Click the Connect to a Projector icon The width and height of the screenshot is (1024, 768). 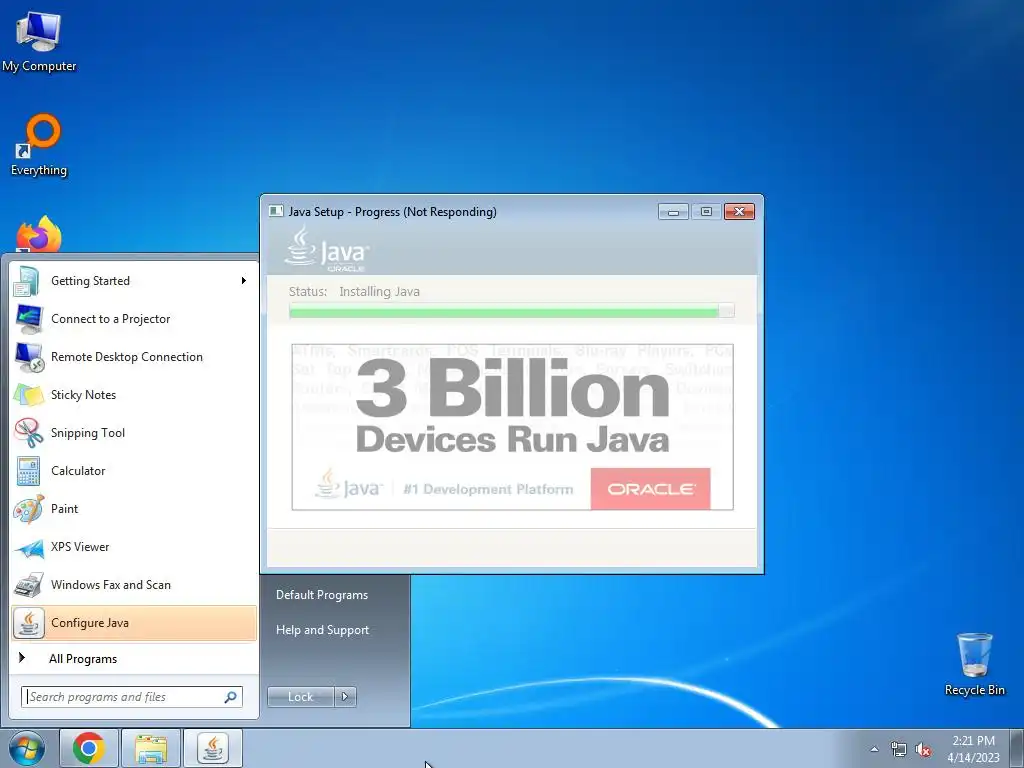[x=28, y=319]
